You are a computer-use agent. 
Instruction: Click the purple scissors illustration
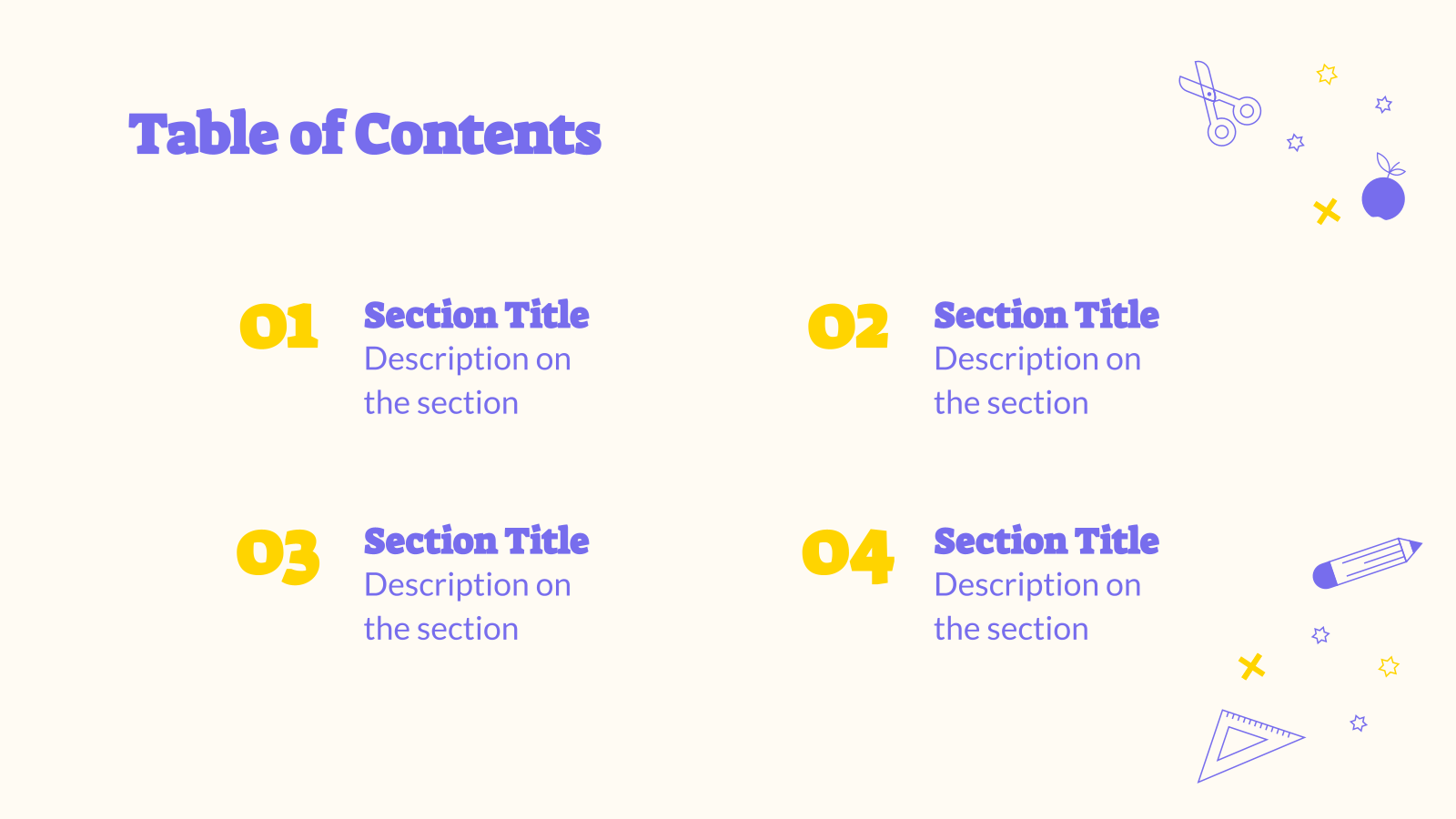1219,104
